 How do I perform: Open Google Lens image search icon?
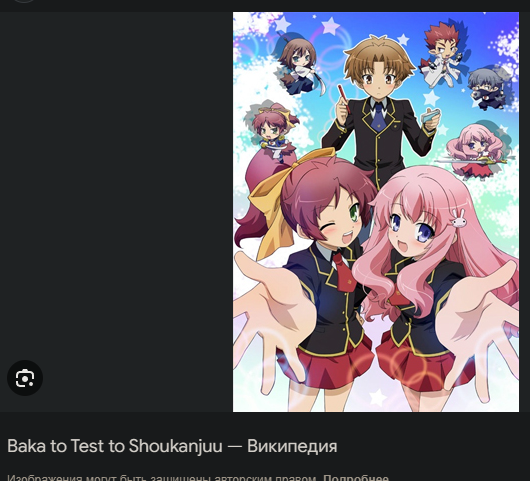coord(25,378)
